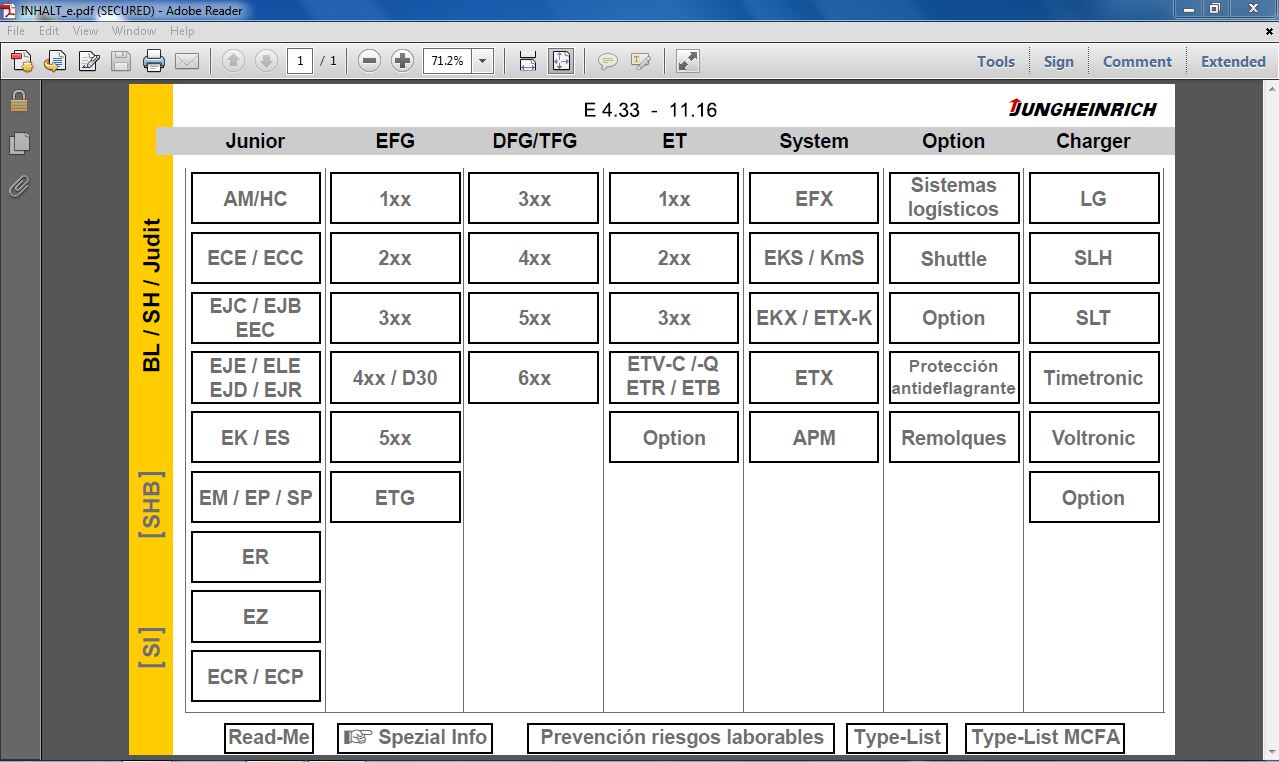Open ECR / ECP link
This screenshot has width=1279, height=762.
[255, 677]
